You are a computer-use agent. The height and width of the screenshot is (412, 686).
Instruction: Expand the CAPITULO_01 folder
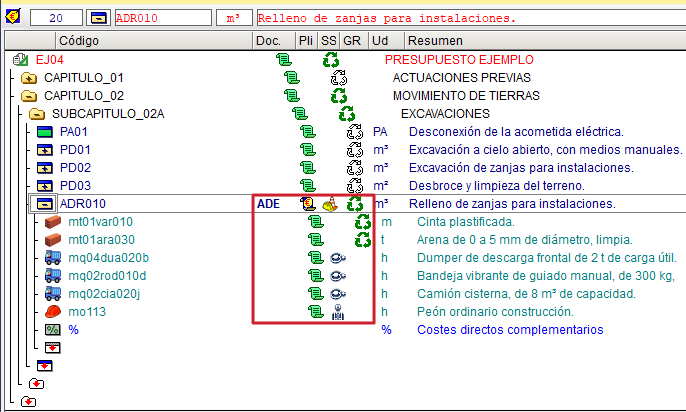click(29, 78)
